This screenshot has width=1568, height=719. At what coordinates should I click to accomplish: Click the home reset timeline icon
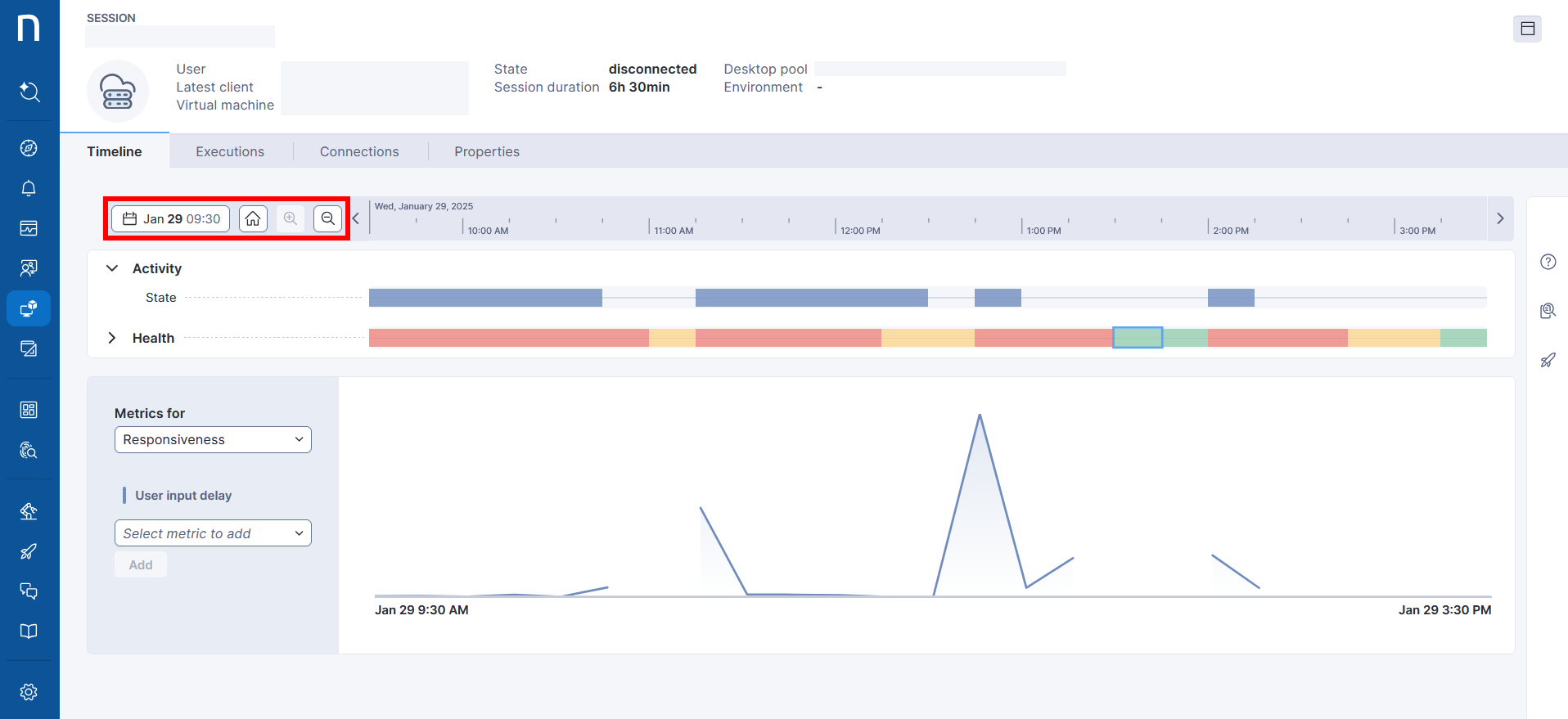(x=253, y=218)
